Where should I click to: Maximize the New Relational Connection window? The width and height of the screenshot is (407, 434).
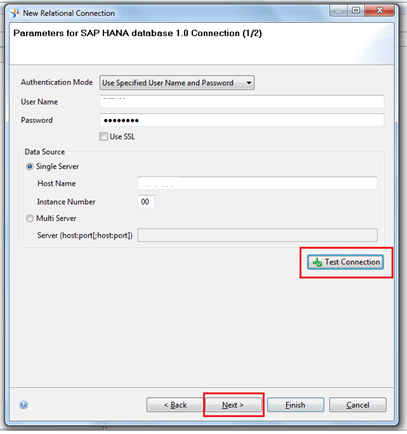click(x=356, y=11)
